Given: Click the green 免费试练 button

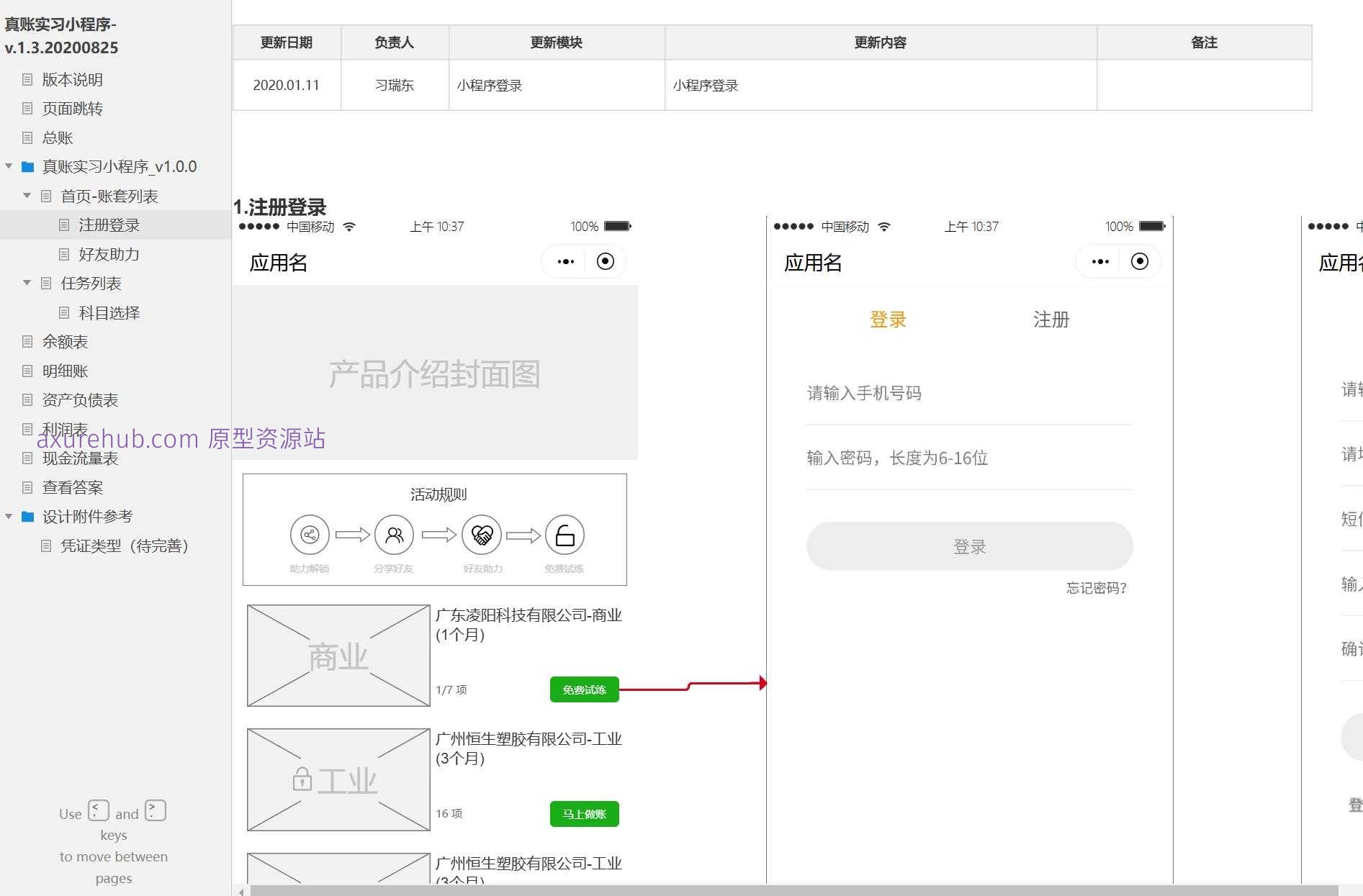Looking at the screenshot, I should (x=584, y=689).
